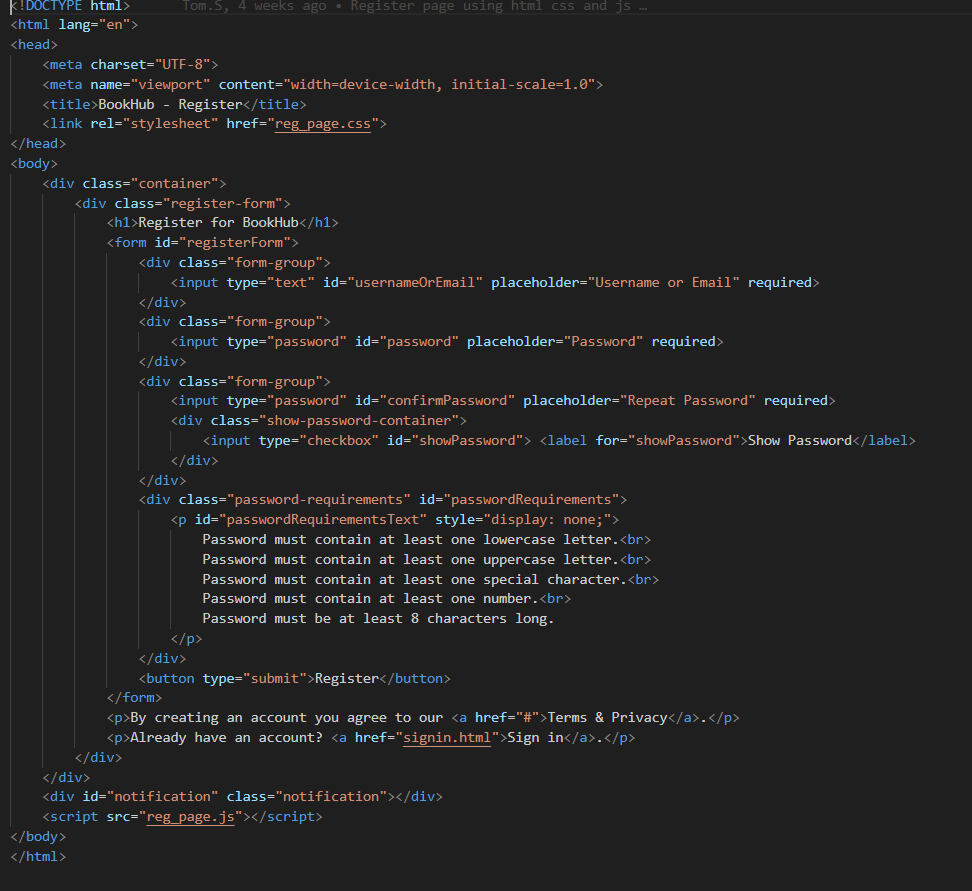
Task: Open the reg_page.js script link
Action: point(189,816)
